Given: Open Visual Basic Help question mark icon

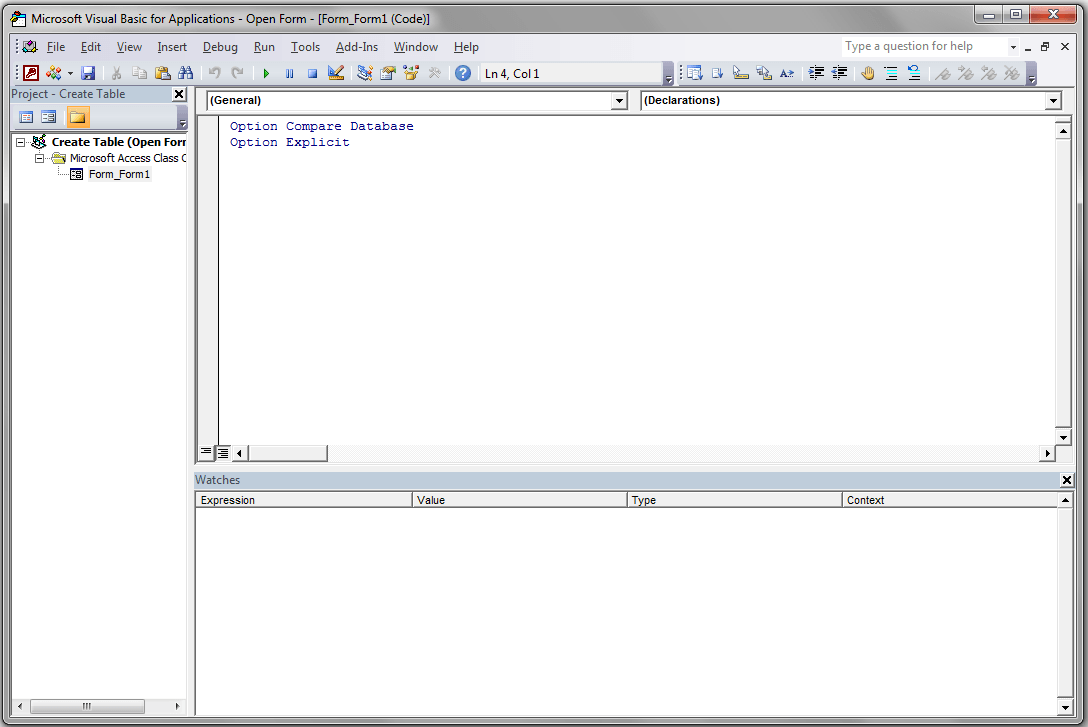Looking at the screenshot, I should coord(463,73).
